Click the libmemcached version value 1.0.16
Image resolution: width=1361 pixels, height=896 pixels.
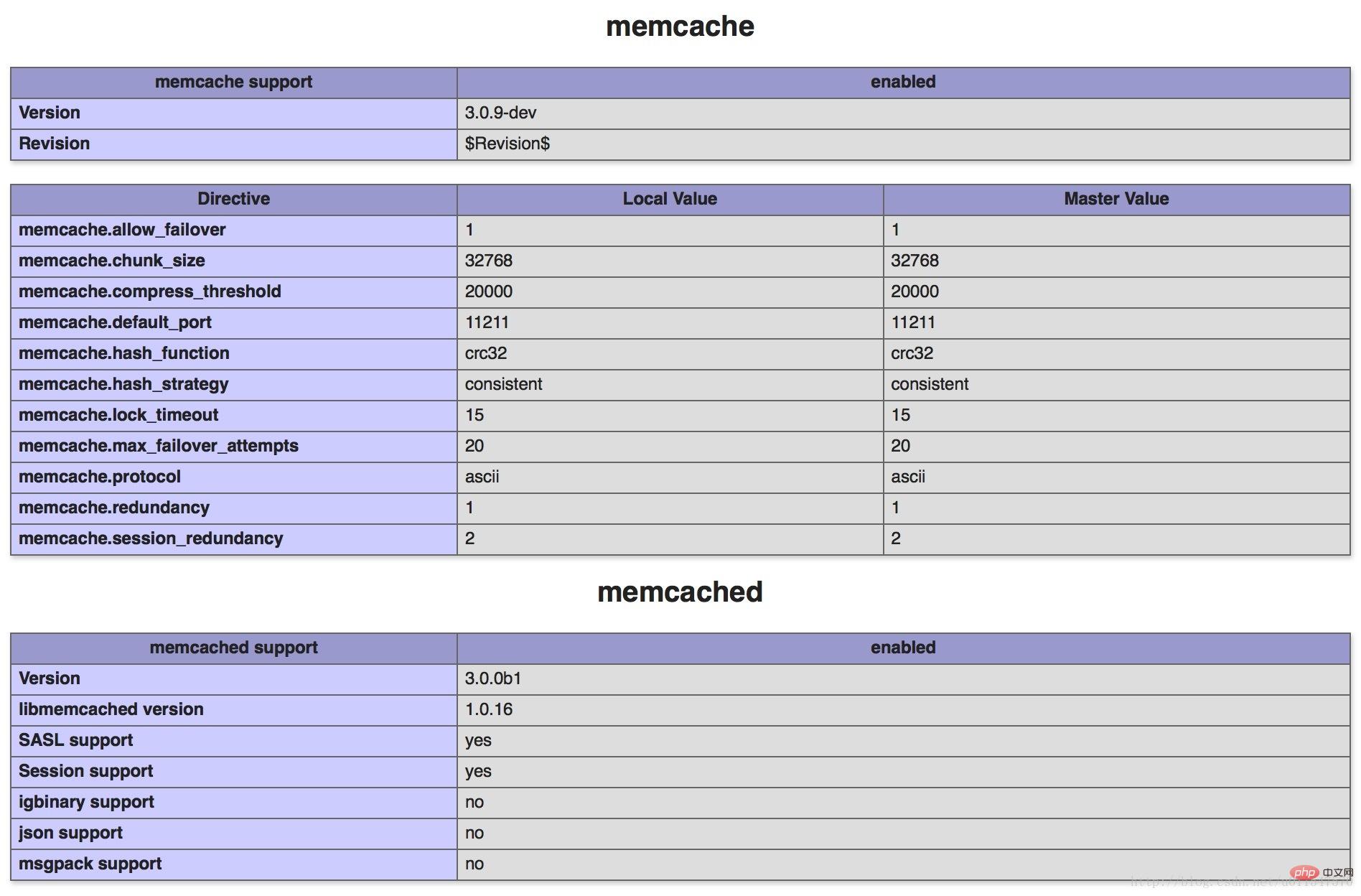tap(488, 709)
